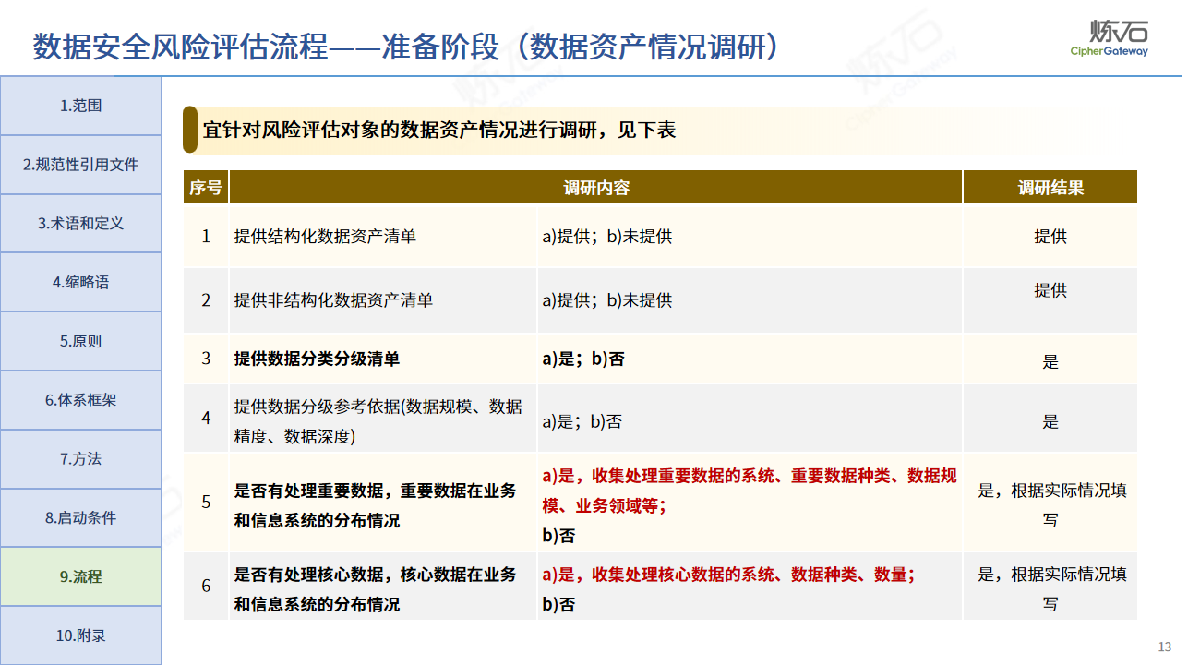Open the 2.规范性引用文件 section
Image resolution: width=1182 pixels, height=665 pixels.
point(81,164)
